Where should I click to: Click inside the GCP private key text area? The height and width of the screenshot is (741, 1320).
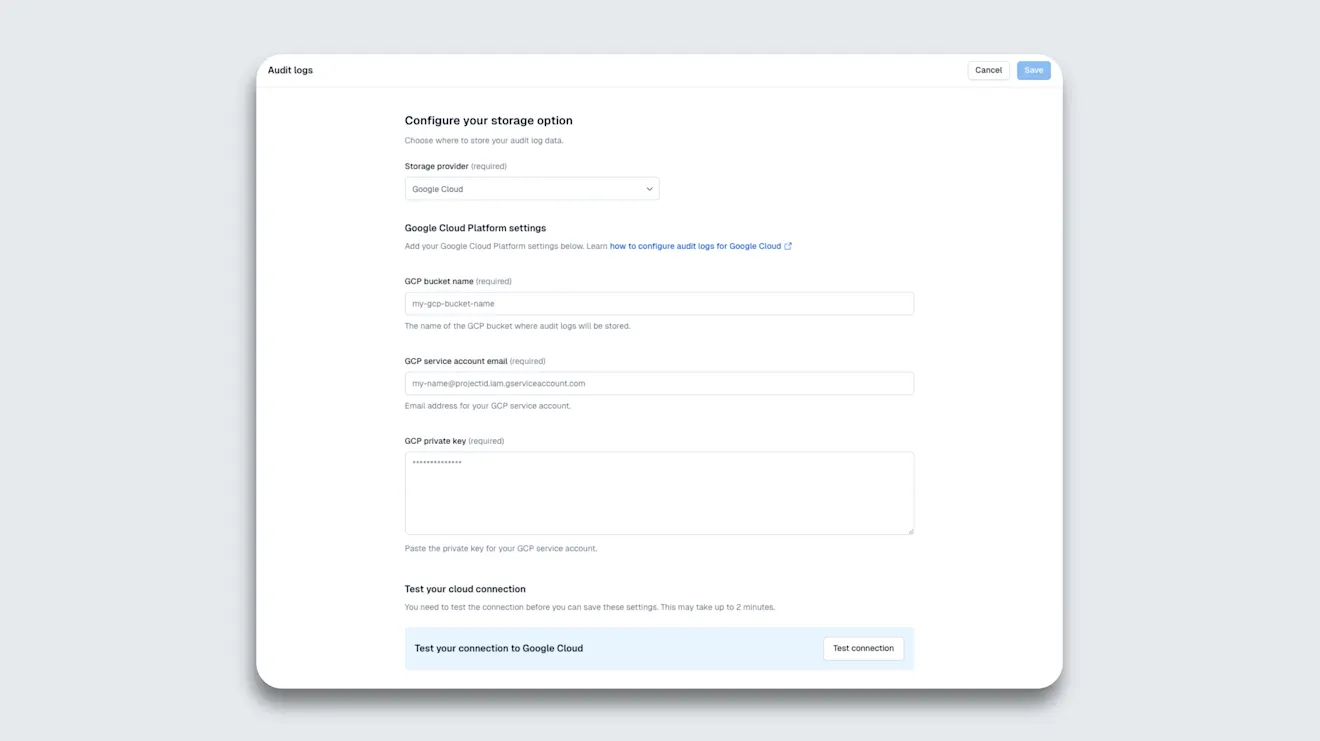pos(659,492)
